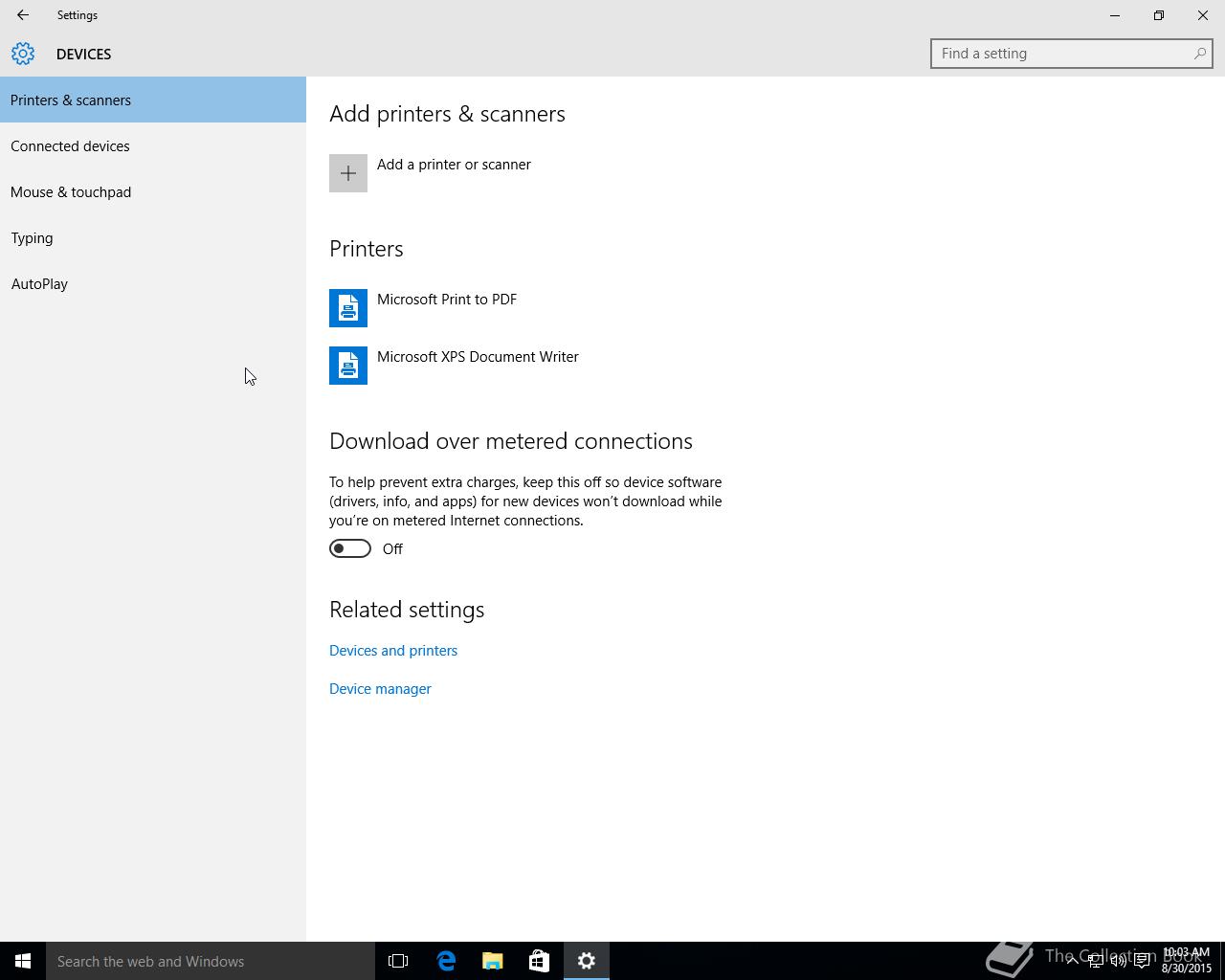Open AutoPlay settings page
1225x980 pixels.
pyautogui.click(x=153, y=283)
